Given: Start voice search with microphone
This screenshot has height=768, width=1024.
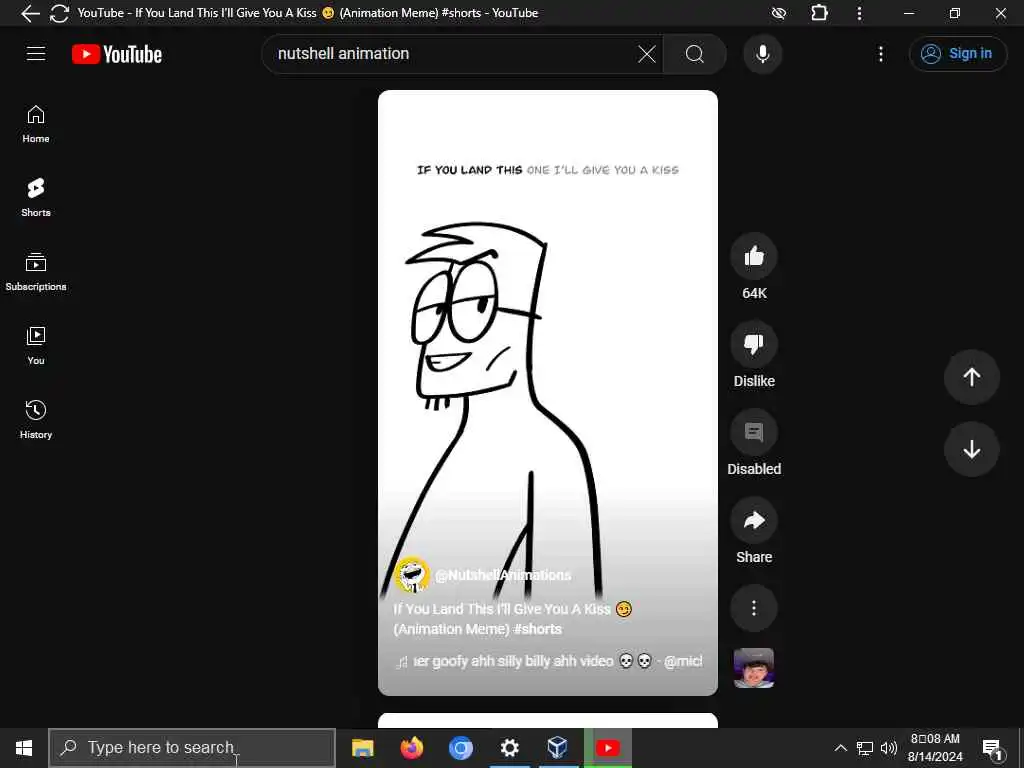Looking at the screenshot, I should (762, 54).
